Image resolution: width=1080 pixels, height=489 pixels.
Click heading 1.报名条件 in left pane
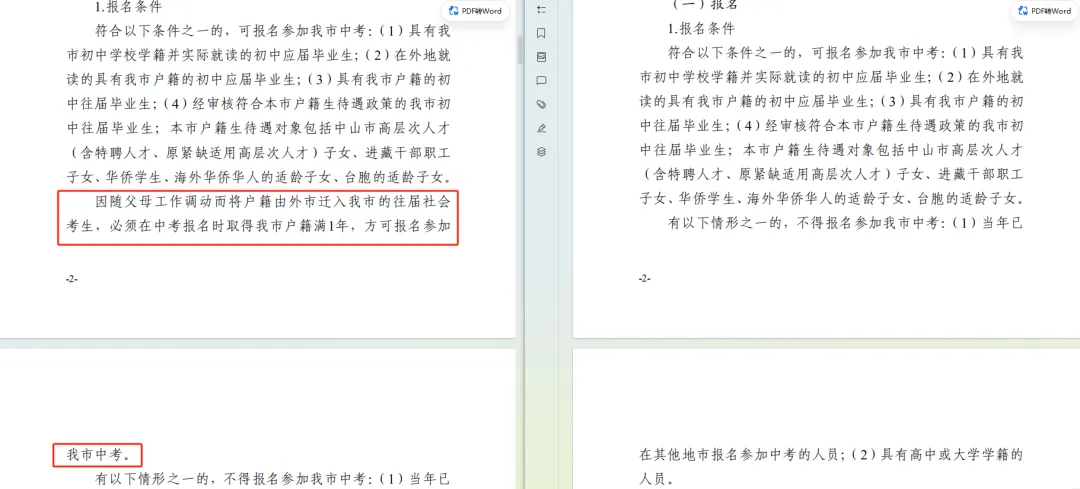point(128,8)
